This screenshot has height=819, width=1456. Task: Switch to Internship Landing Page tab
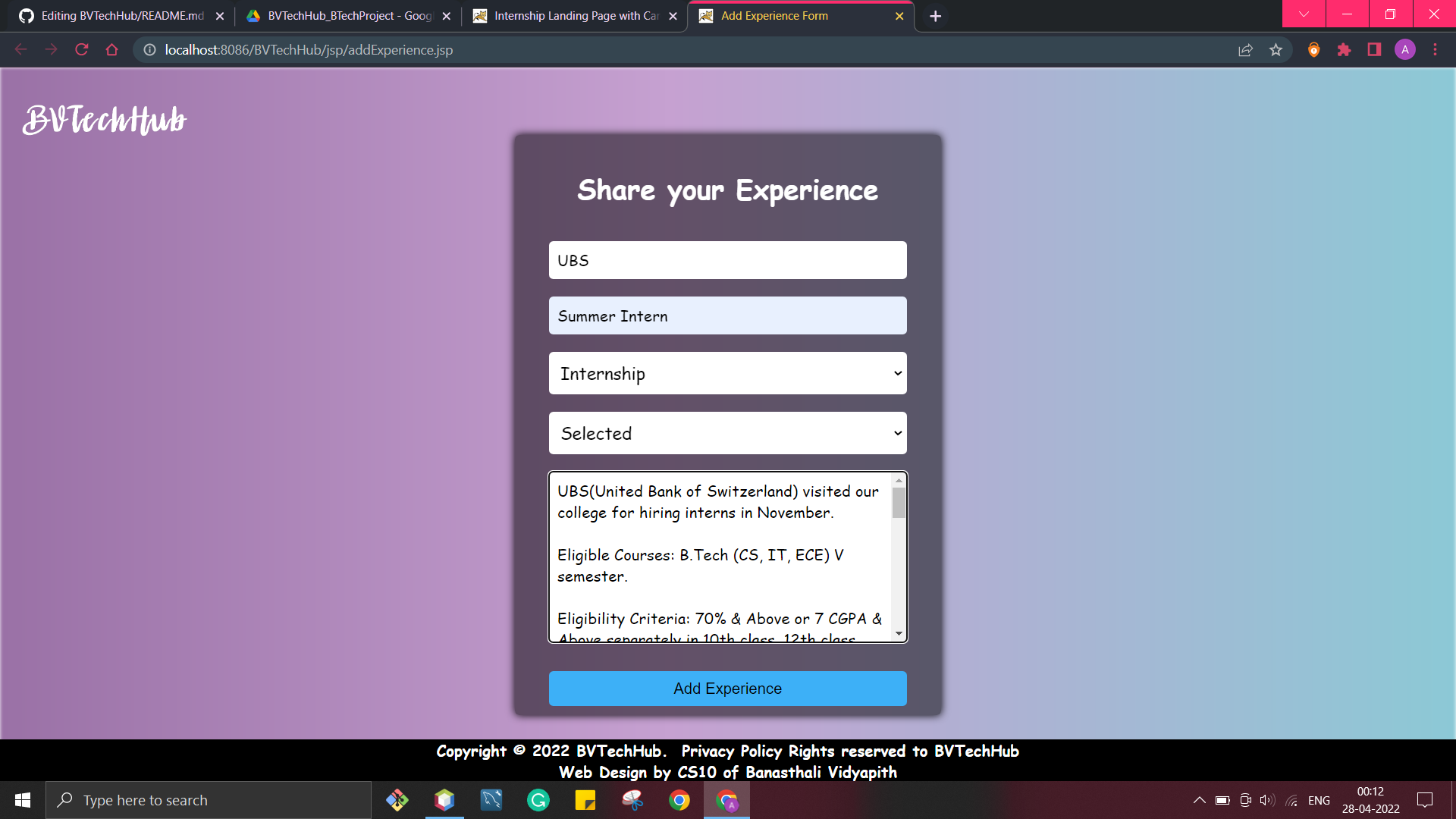click(x=575, y=16)
